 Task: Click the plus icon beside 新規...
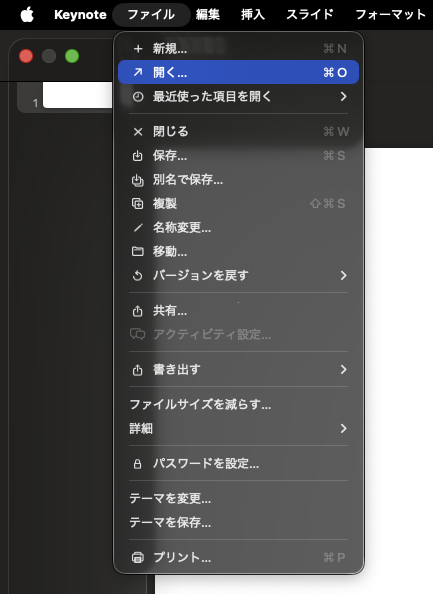(138, 48)
